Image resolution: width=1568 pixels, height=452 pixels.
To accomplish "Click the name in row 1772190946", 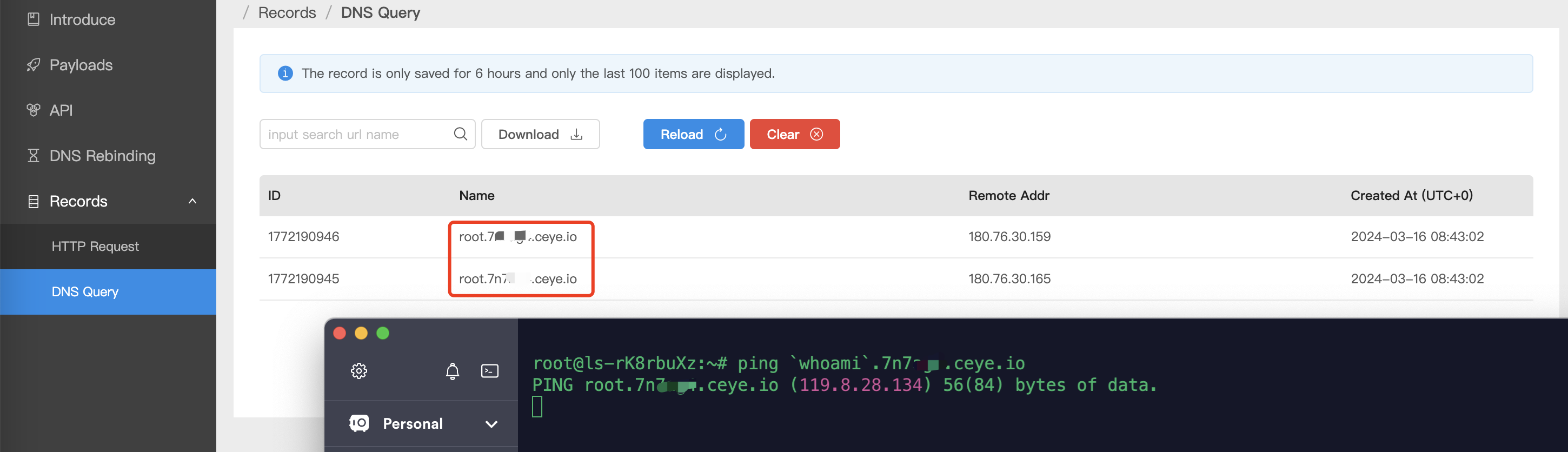I will pos(518,237).
